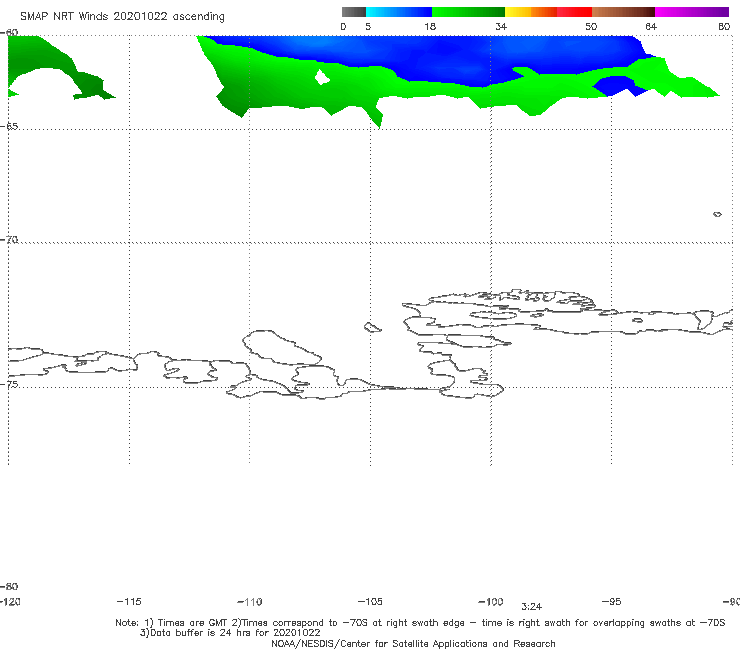Click the longitude label "-100"
The width and height of the screenshot is (740, 650).
coord(491,601)
